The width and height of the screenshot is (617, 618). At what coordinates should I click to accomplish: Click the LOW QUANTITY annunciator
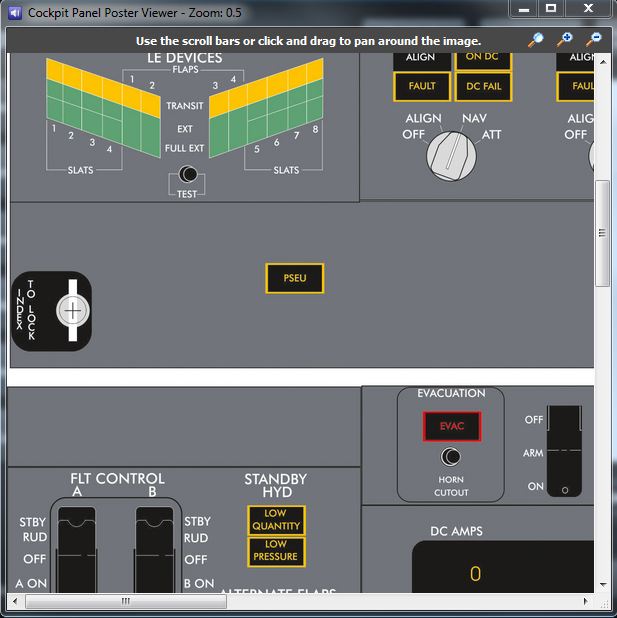[x=276, y=520]
